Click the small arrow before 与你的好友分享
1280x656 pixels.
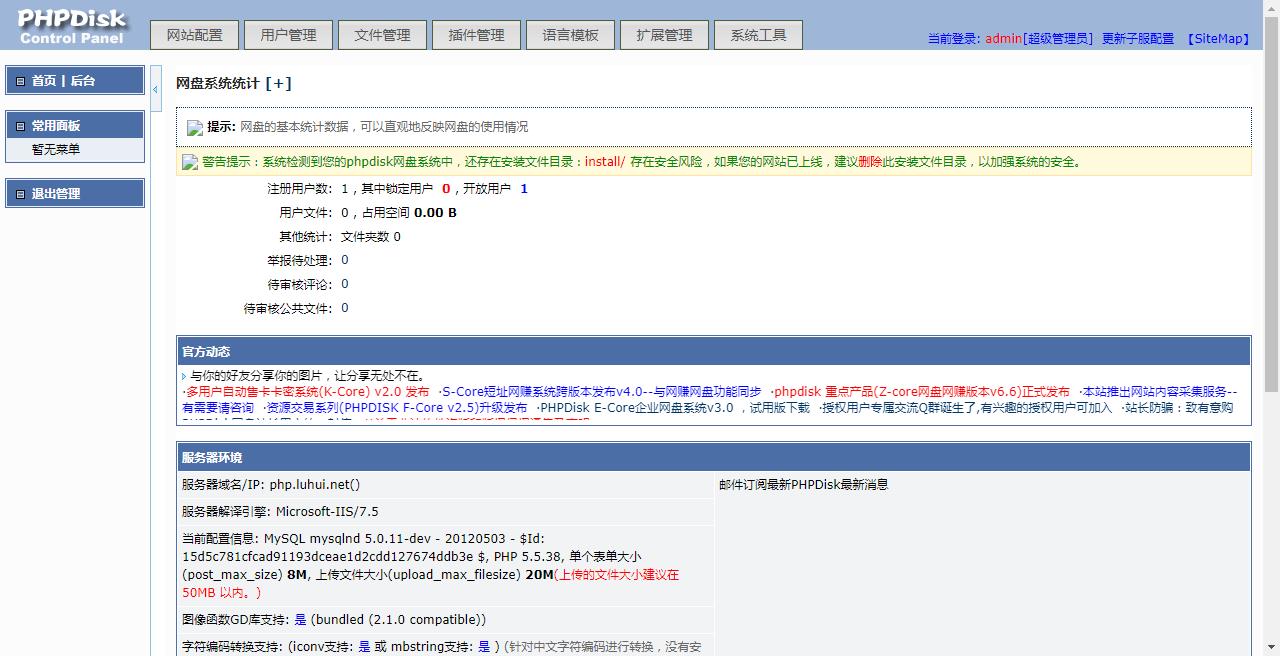pos(185,377)
